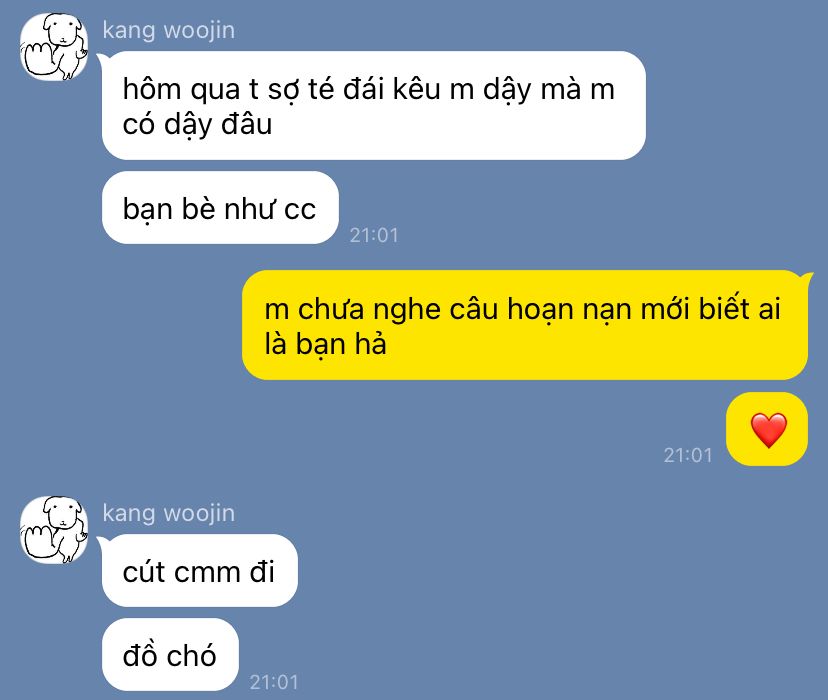Tap the word 'hoạn nạn' in yellow bubble
This screenshot has height=700, width=828.
[570, 309]
